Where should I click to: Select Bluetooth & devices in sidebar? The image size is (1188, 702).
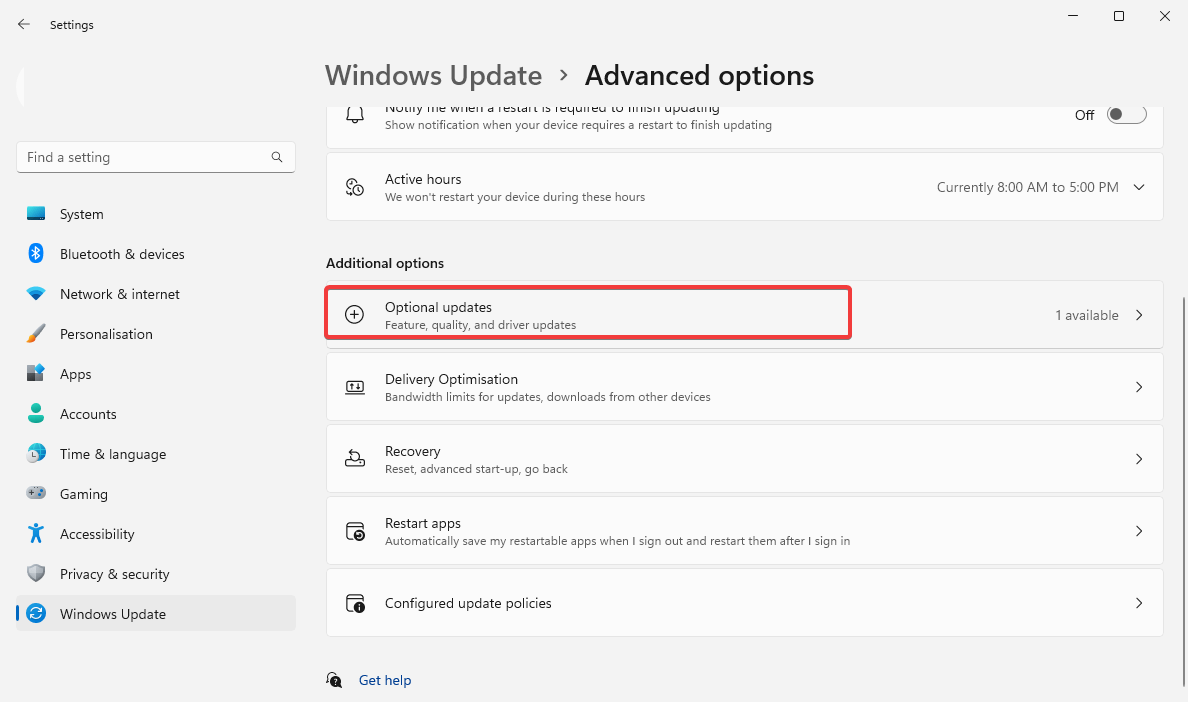click(x=155, y=254)
